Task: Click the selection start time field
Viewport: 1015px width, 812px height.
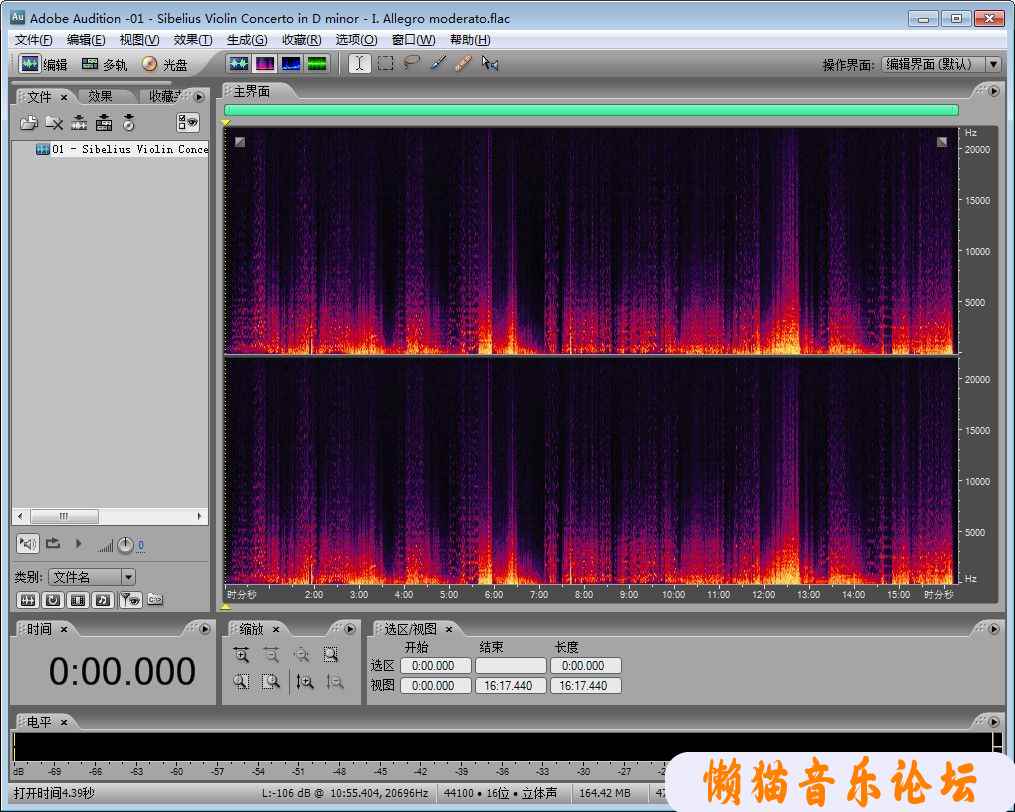Action: [x=435, y=666]
